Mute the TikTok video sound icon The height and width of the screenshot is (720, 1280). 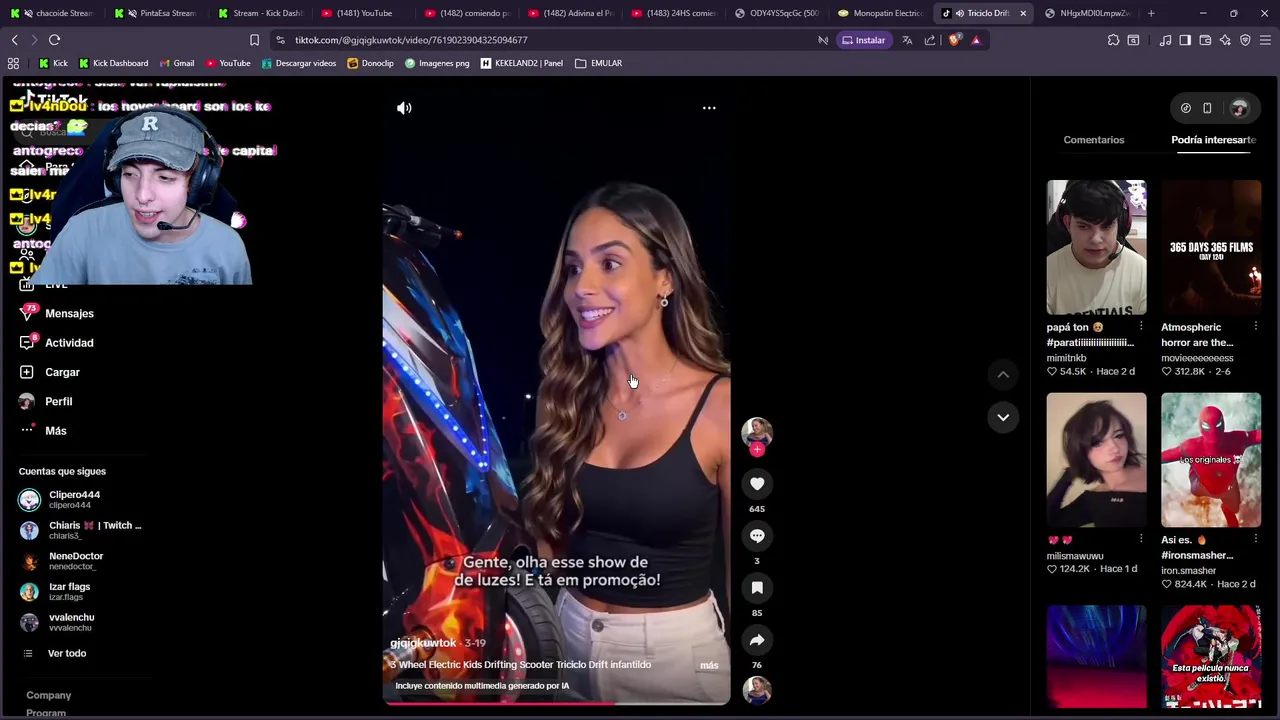click(404, 108)
